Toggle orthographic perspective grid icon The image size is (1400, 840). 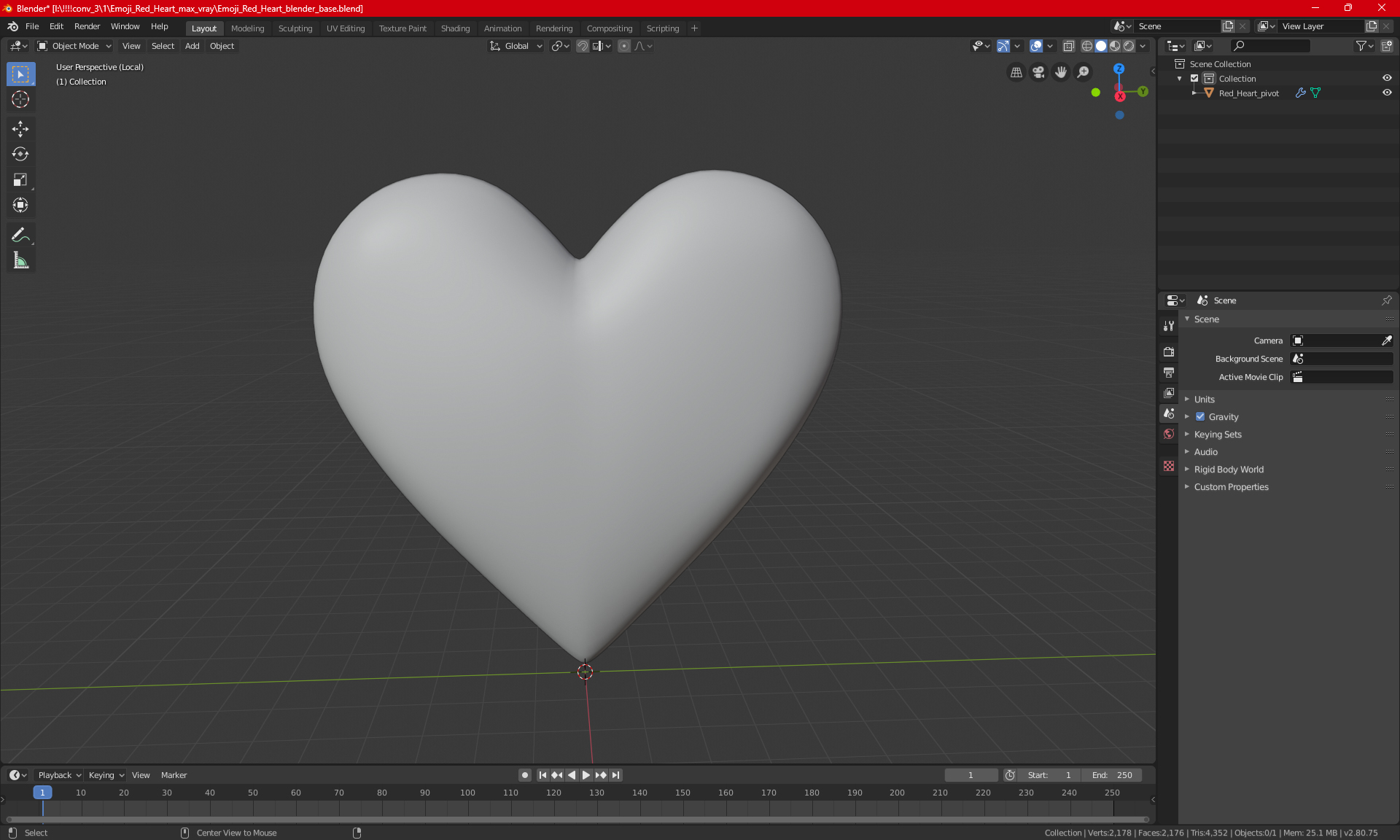(1016, 72)
